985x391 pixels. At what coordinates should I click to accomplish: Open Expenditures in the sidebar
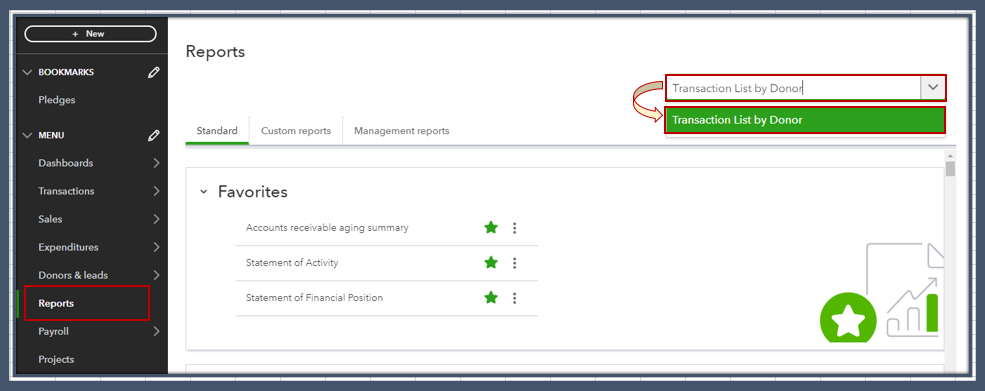(x=68, y=247)
